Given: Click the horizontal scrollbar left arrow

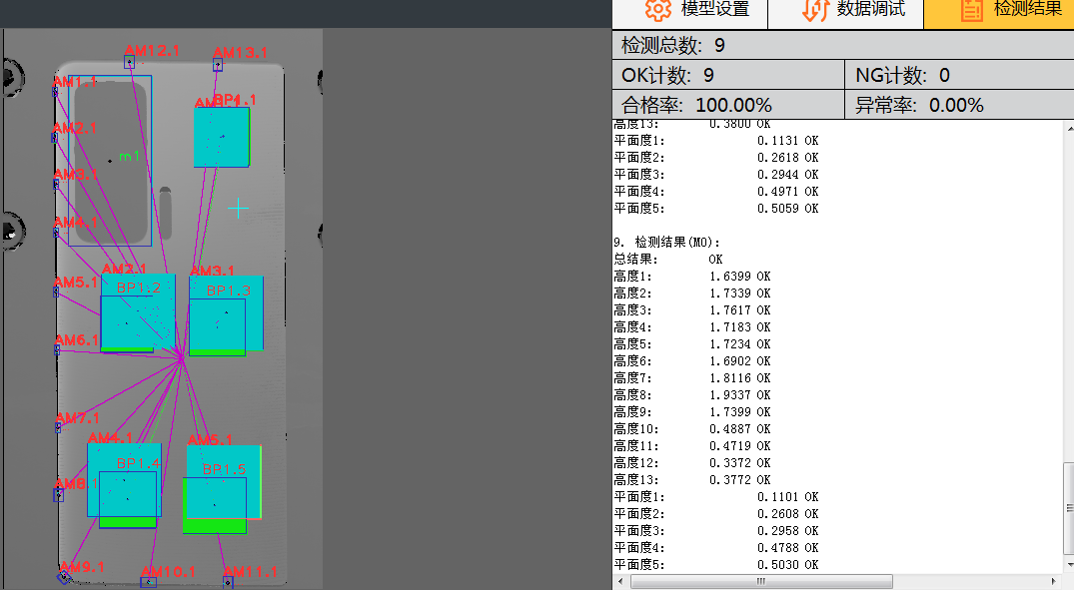Looking at the screenshot, I should point(621,581).
